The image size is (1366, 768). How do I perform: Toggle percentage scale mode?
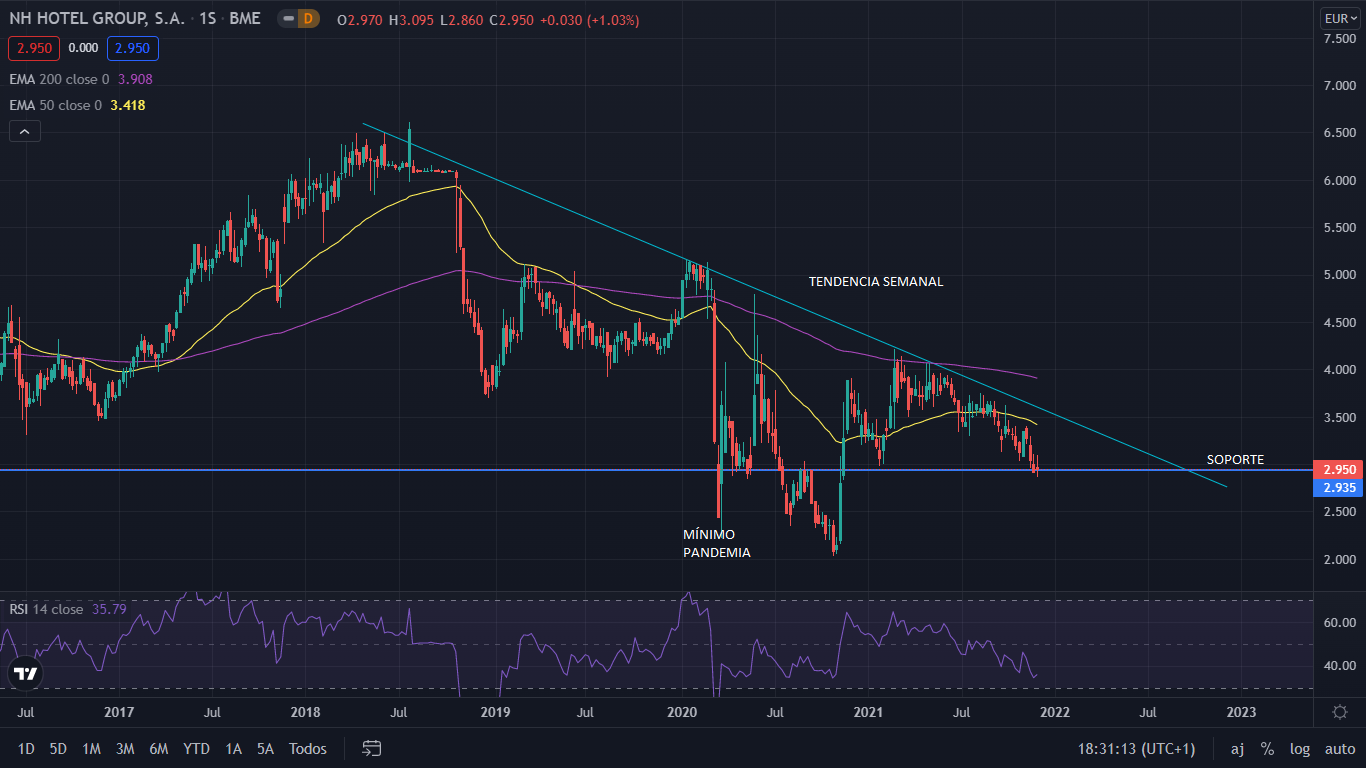pos(1267,748)
